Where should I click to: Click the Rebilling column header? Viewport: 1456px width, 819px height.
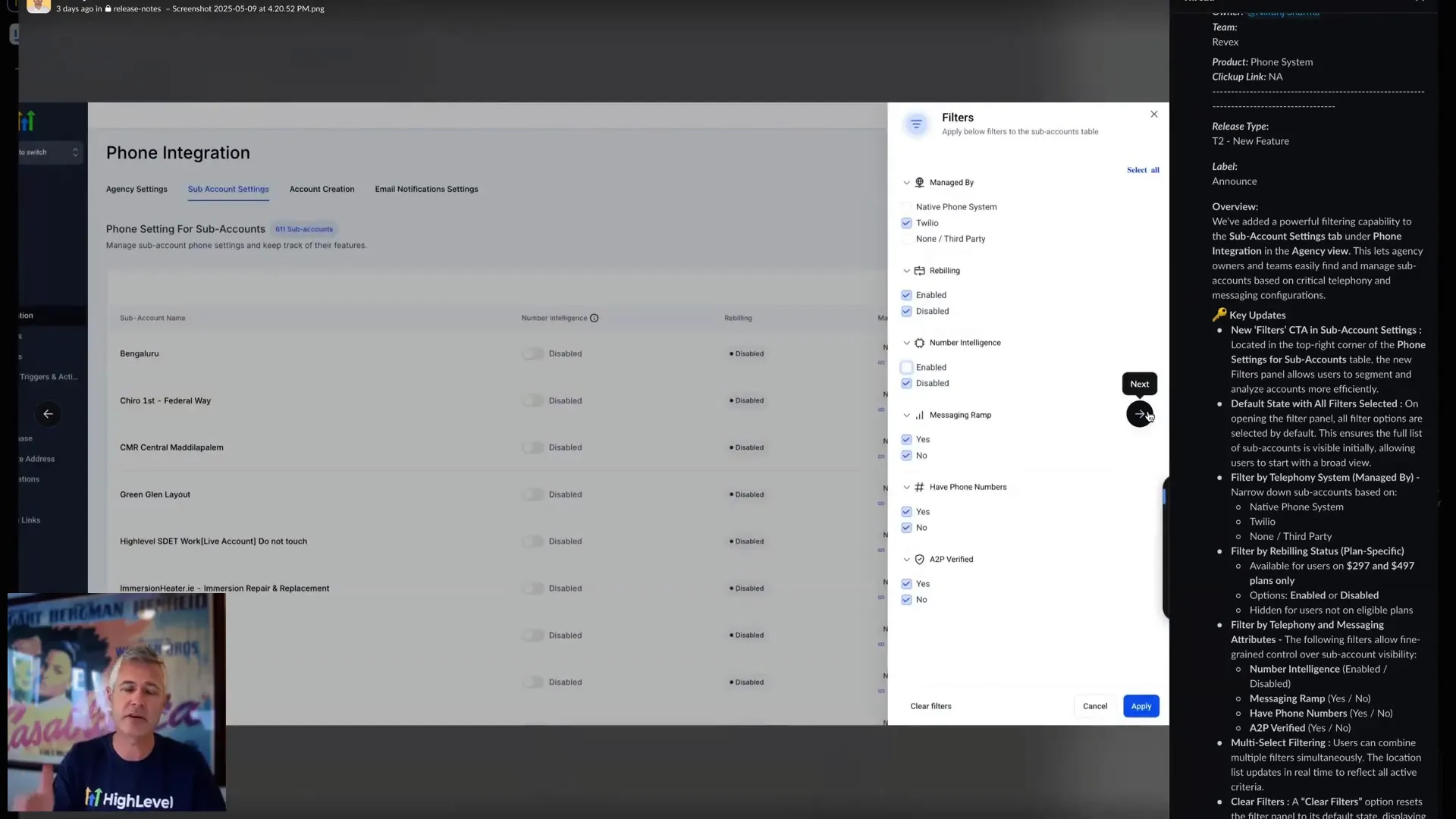(738, 318)
